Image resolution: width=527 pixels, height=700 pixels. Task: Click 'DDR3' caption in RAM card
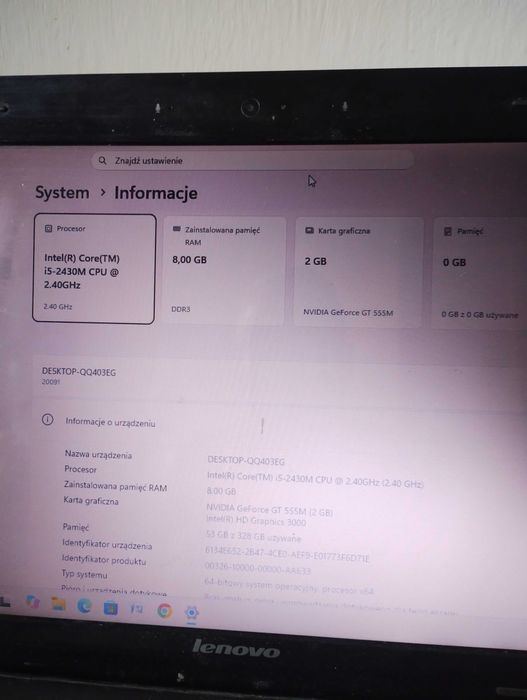click(181, 309)
